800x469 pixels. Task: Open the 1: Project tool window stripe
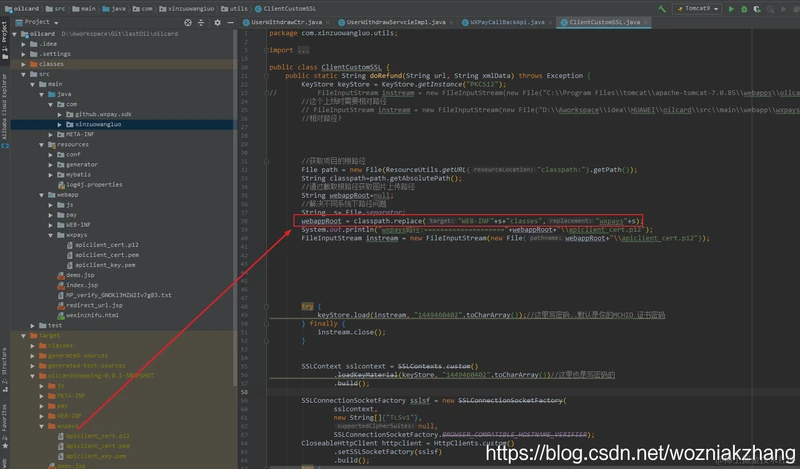point(5,41)
